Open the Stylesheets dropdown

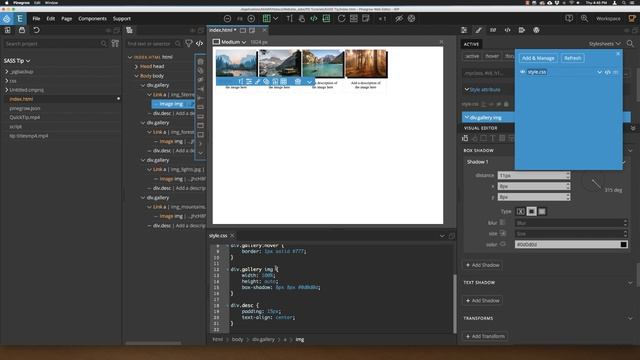[604, 44]
